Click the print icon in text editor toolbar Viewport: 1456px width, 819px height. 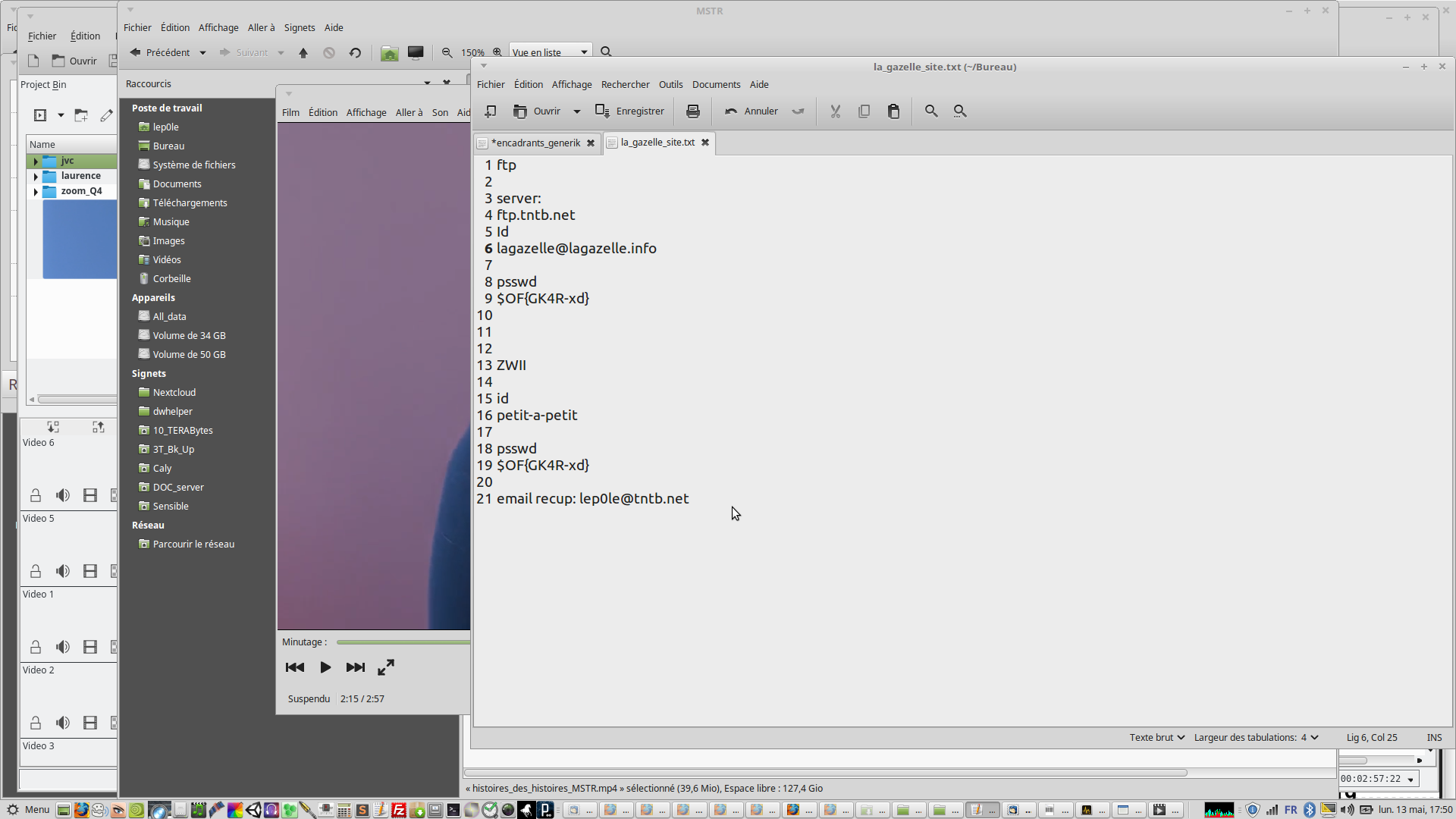(692, 111)
